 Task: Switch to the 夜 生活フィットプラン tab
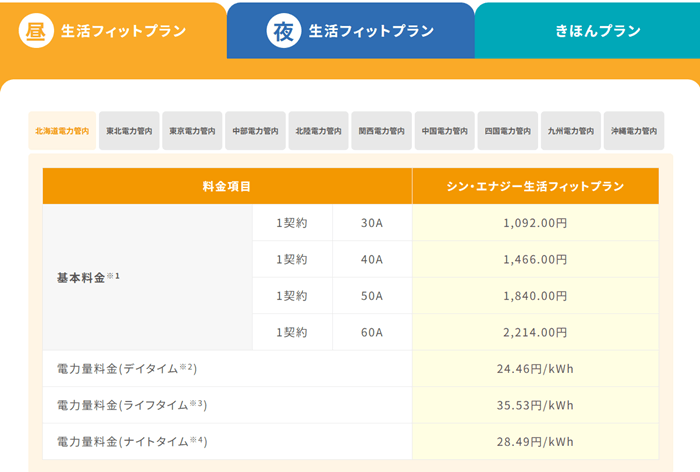(x=350, y=31)
